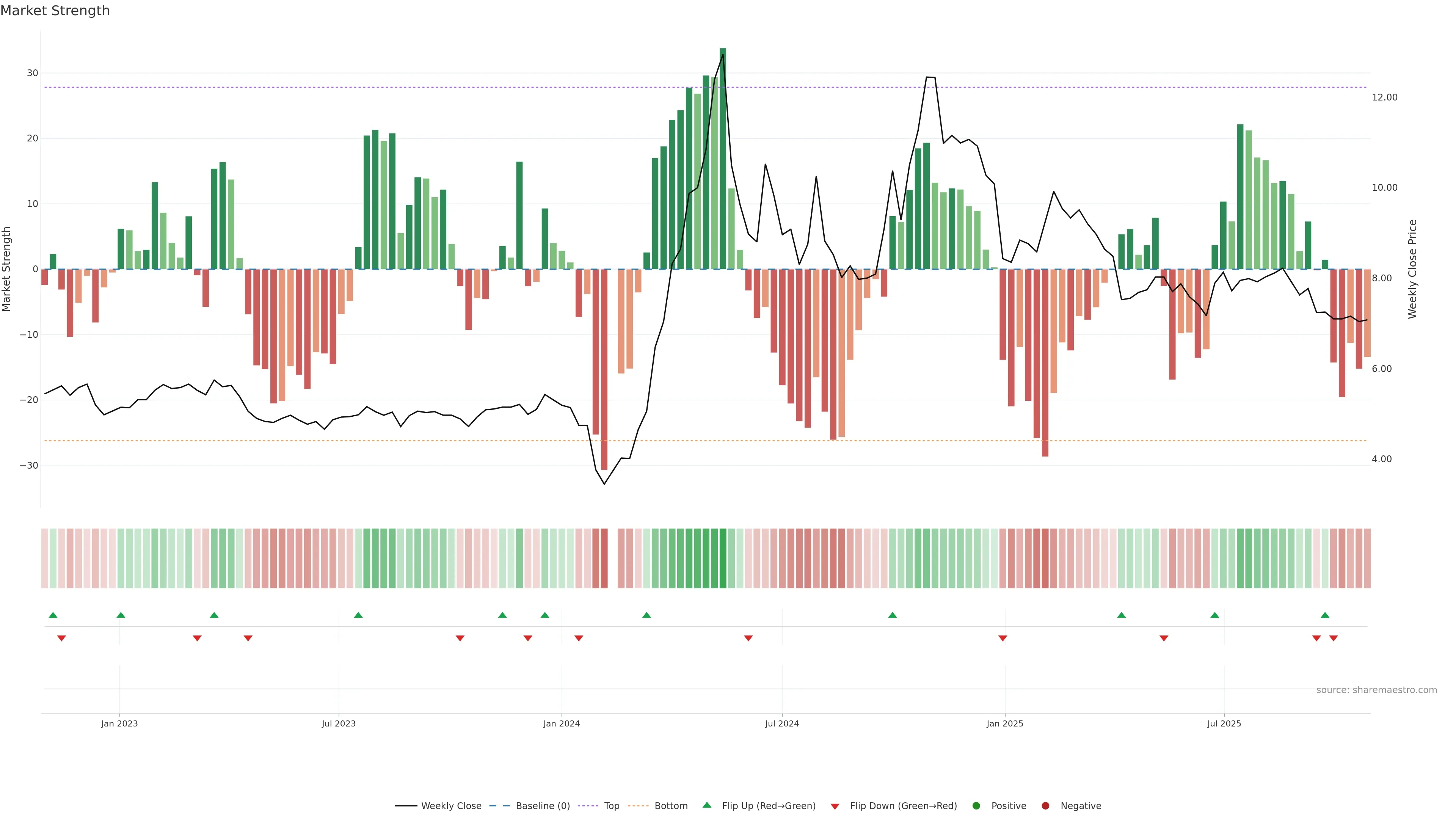Click the Jan 2024 x-axis label
Screen dimensions: 1456x819
(x=561, y=723)
